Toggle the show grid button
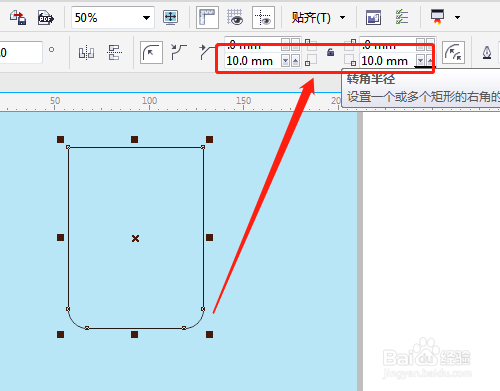 coord(235,17)
